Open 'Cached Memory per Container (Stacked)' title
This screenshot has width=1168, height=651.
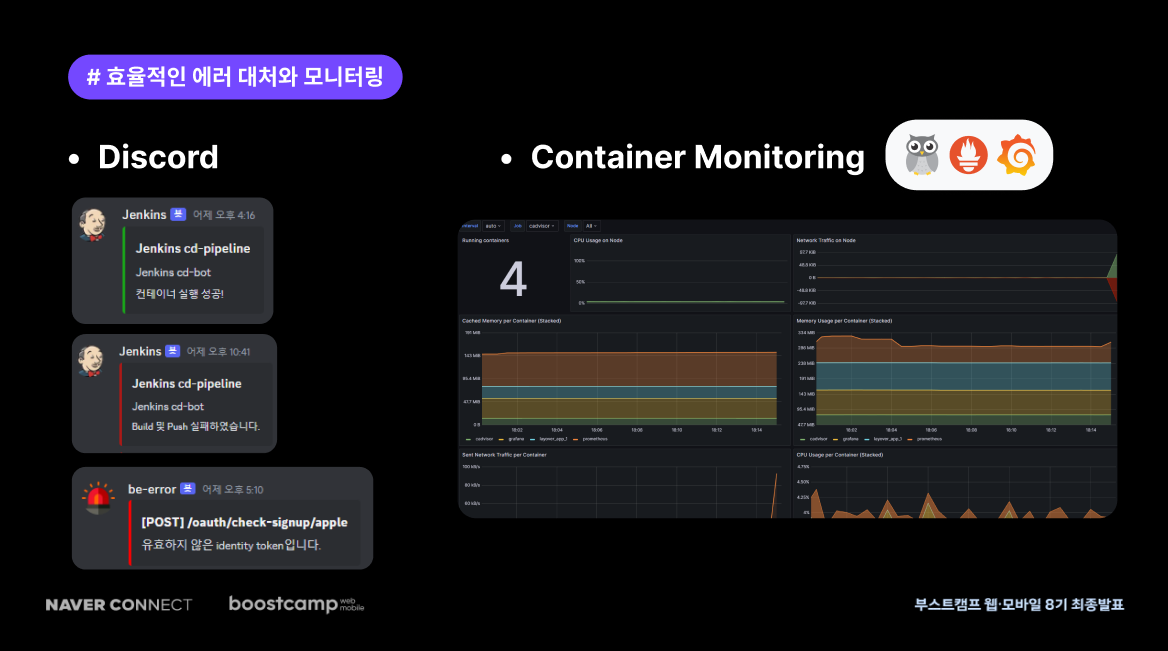click(512, 321)
